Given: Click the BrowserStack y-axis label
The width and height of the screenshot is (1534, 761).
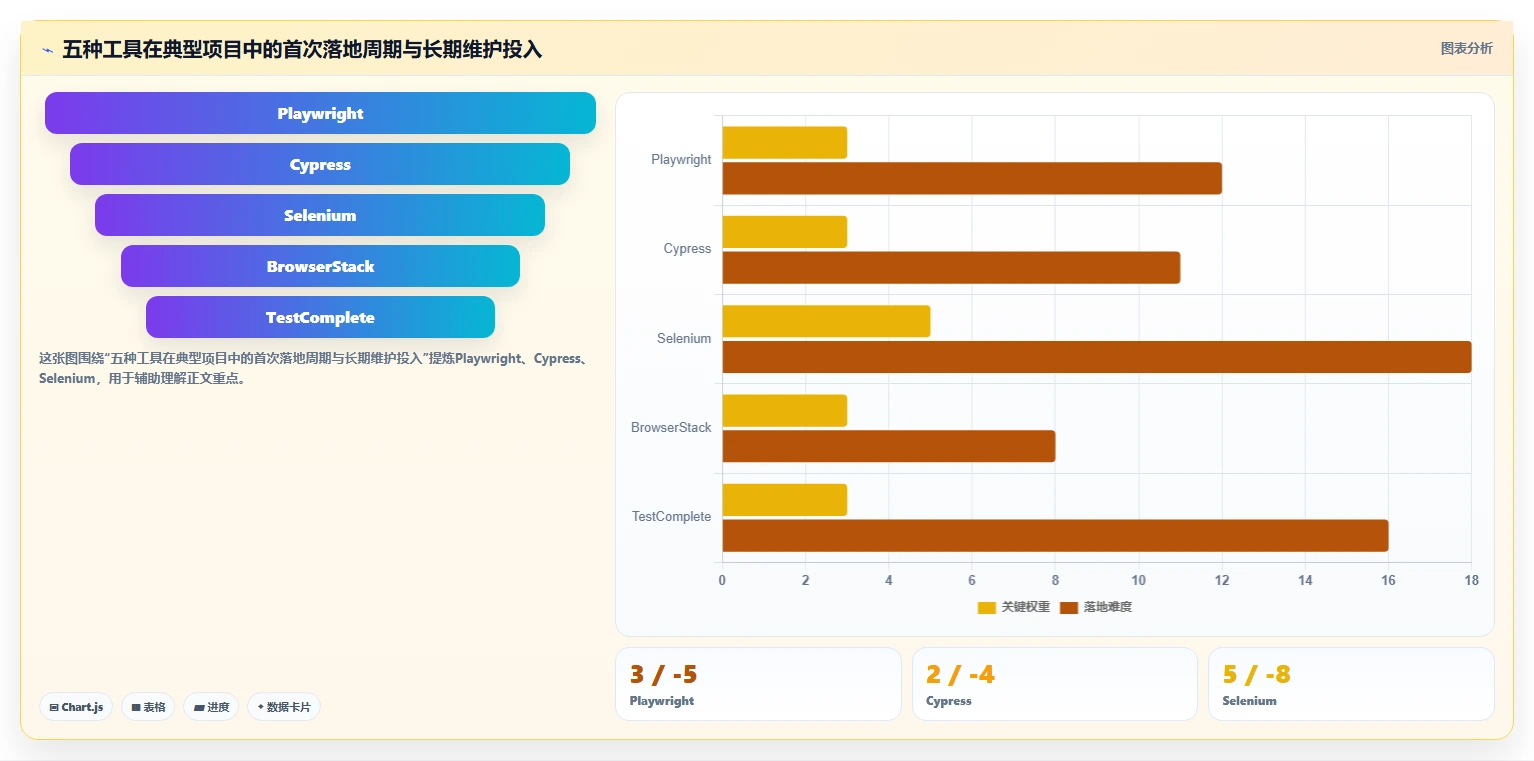Looking at the screenshot, I should click(x=671, y=428).
